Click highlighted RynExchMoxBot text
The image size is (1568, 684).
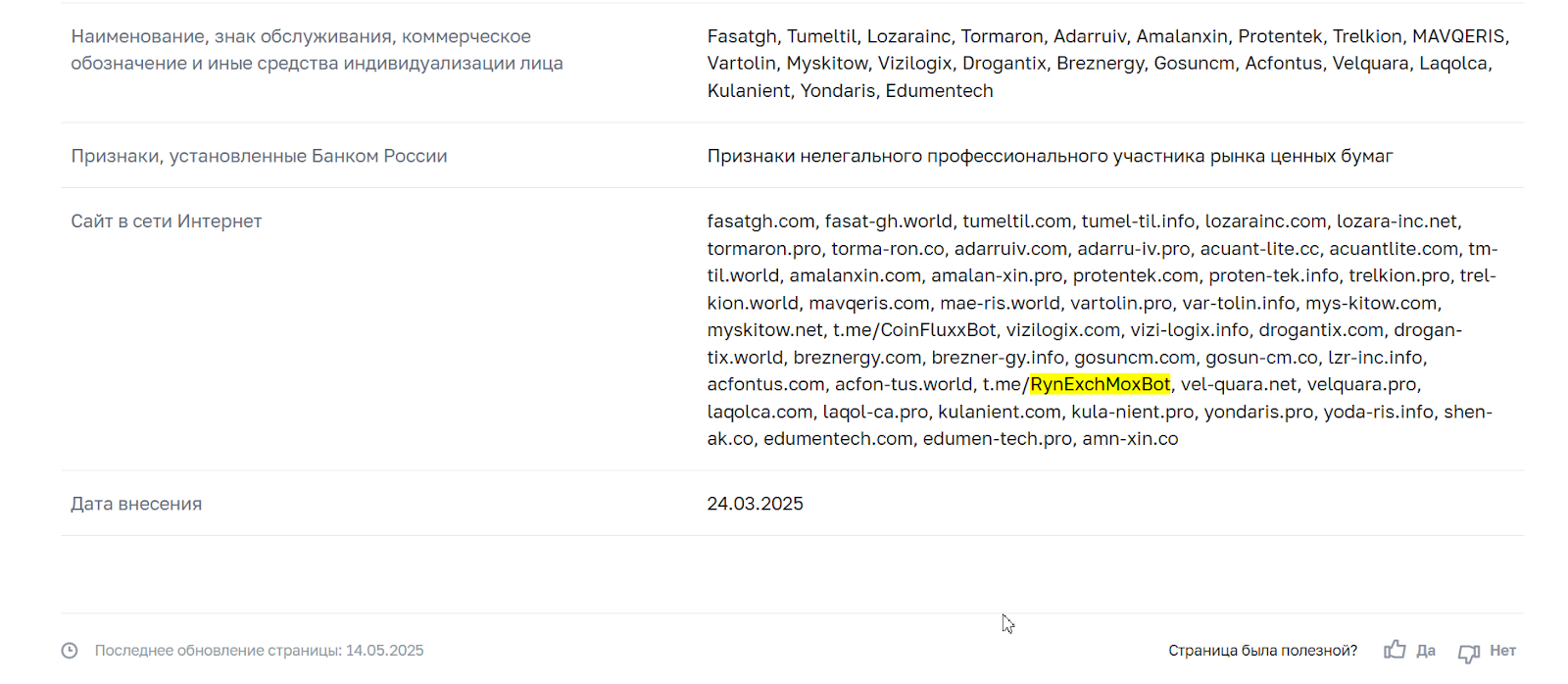[x=1100, y=384]
